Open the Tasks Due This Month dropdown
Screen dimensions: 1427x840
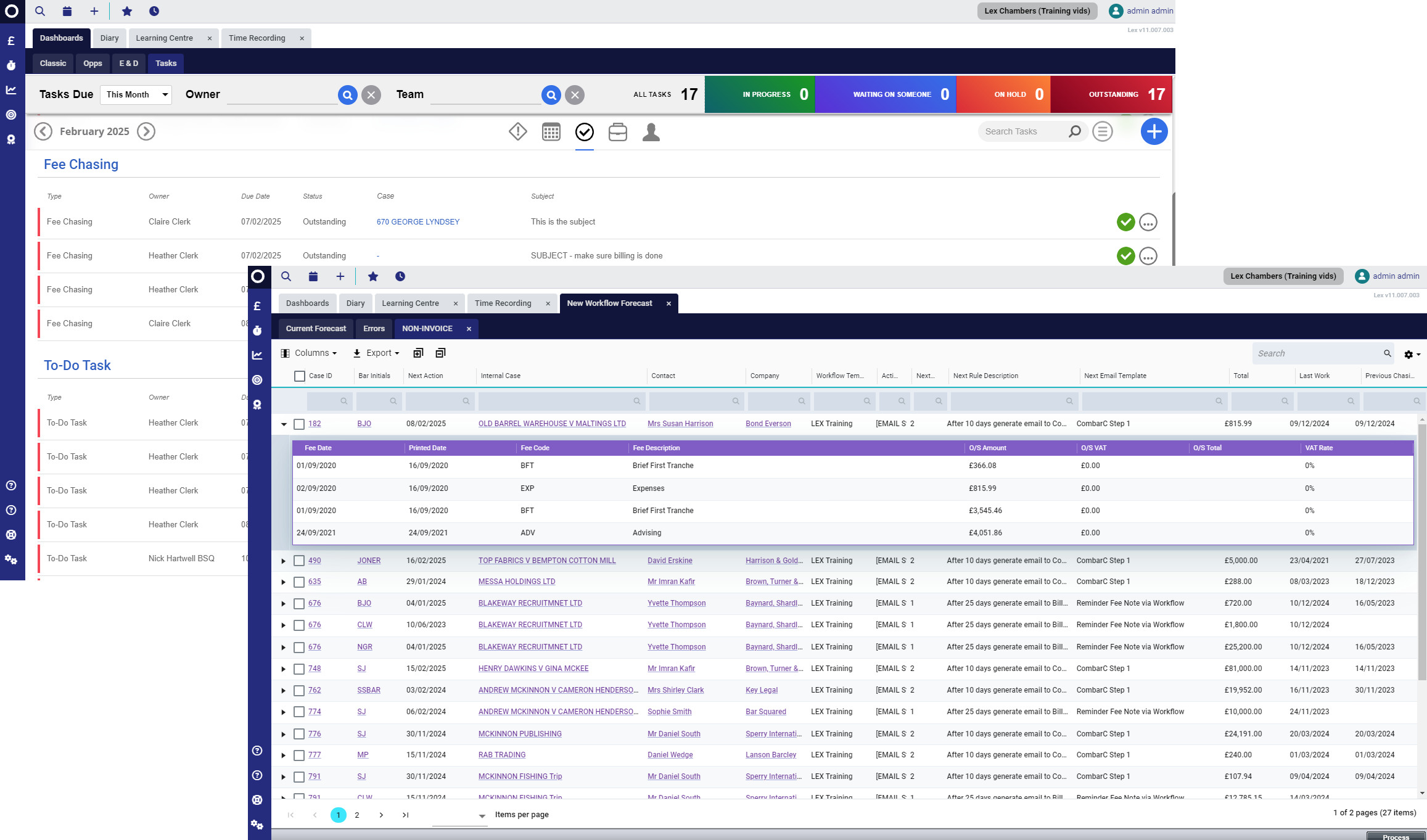click(x=136, y=94)
